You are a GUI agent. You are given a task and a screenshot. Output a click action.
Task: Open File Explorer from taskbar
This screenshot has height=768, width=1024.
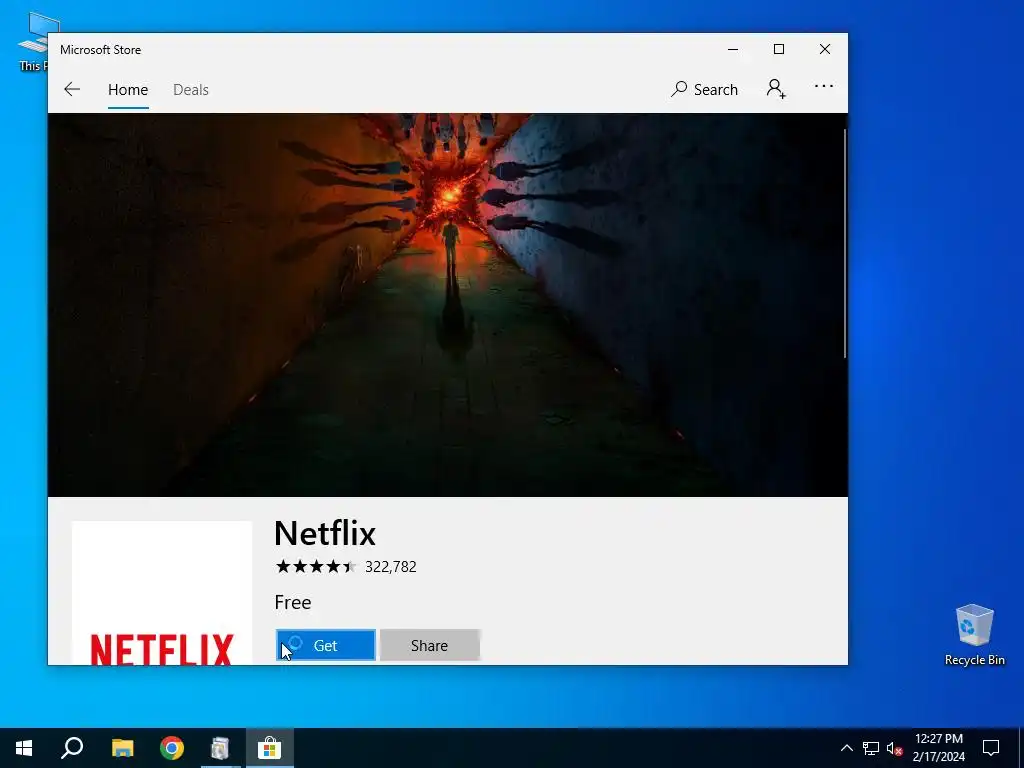point(122,748)
